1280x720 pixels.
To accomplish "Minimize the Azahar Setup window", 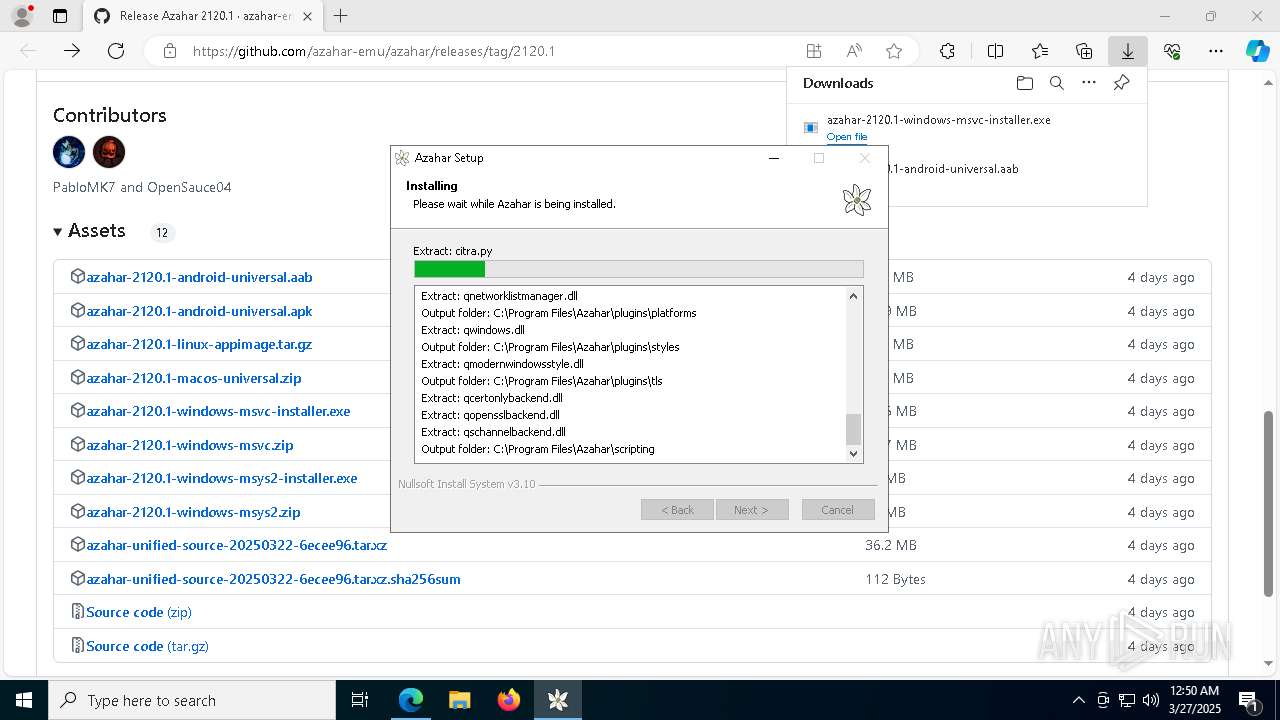I will (774, 158).
